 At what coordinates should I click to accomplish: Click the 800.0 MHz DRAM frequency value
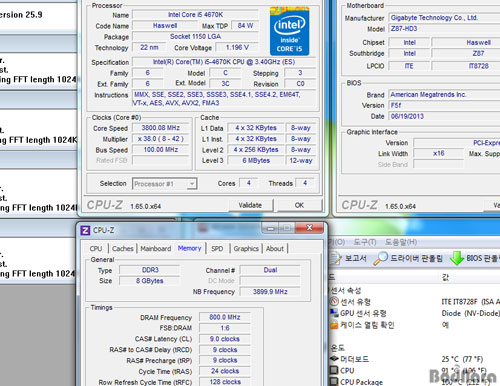(x=225, y=317)
